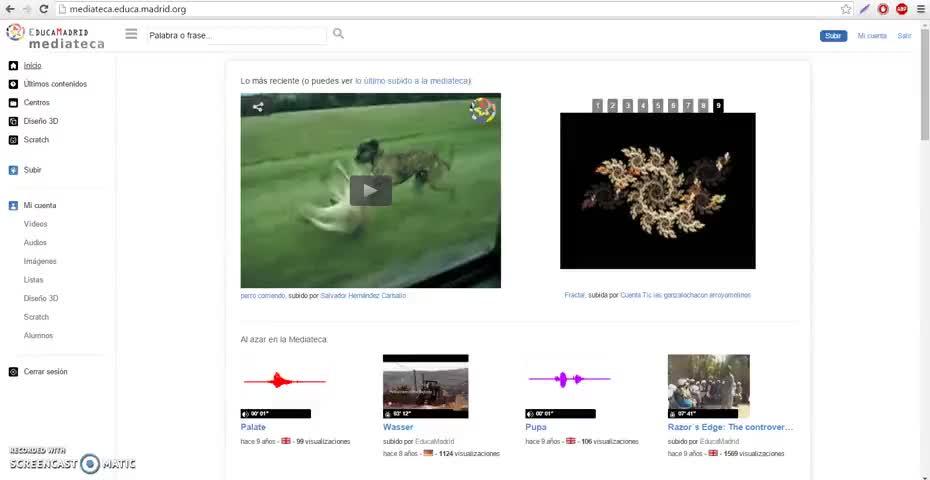Open the Wasser title link

398,427
